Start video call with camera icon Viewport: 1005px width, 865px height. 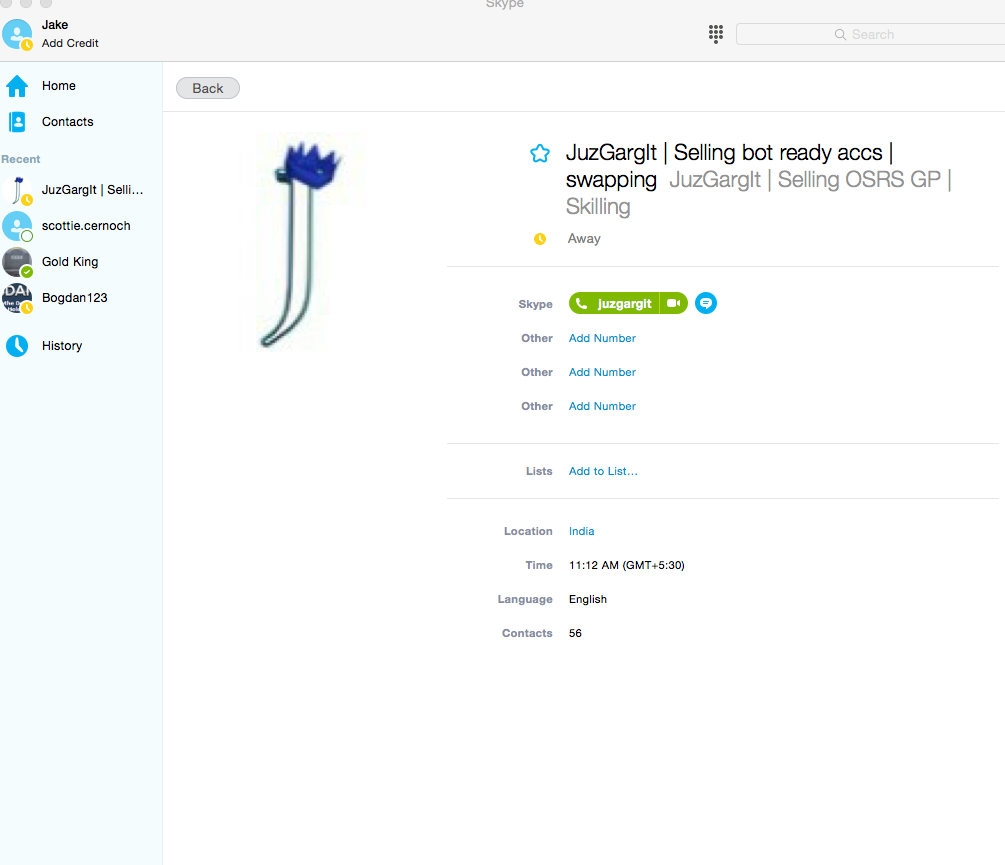(x=674, y=303)
